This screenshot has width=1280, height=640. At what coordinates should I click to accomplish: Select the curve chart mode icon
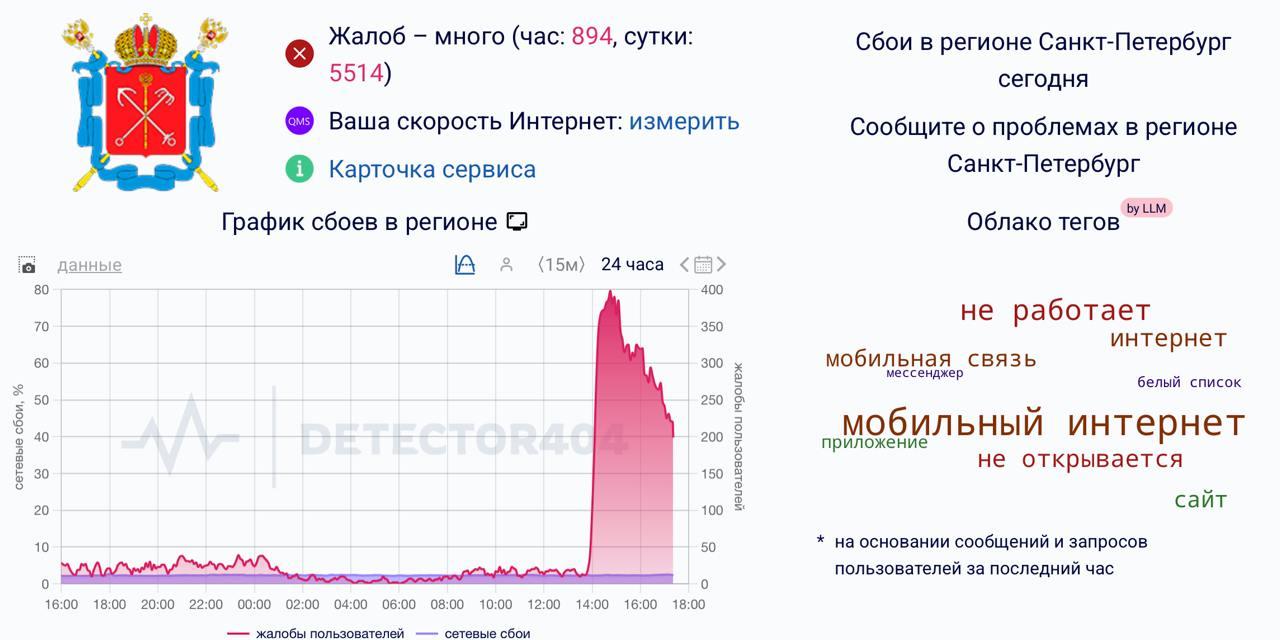465,264
